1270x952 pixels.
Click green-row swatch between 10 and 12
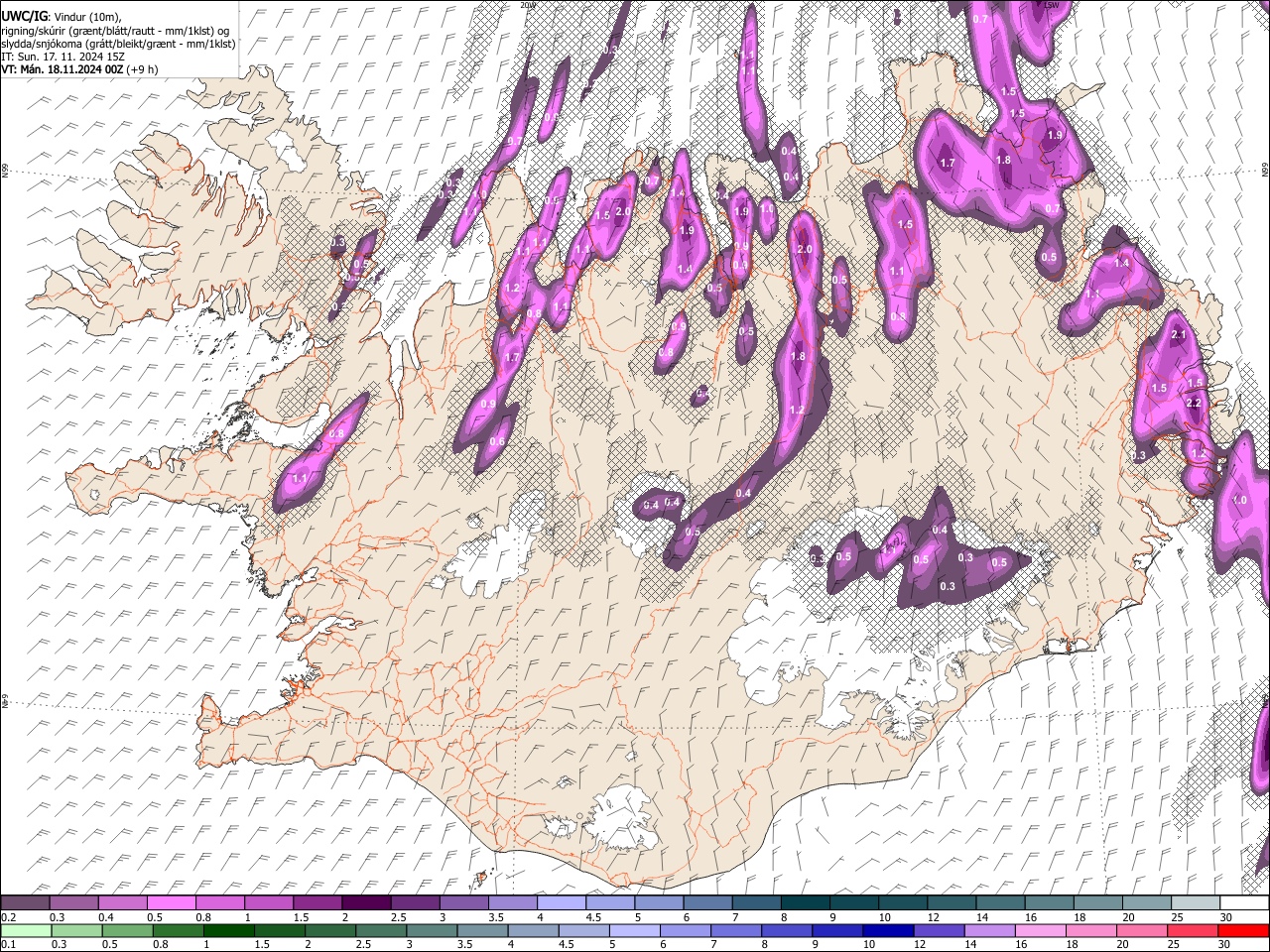[888, 930]
